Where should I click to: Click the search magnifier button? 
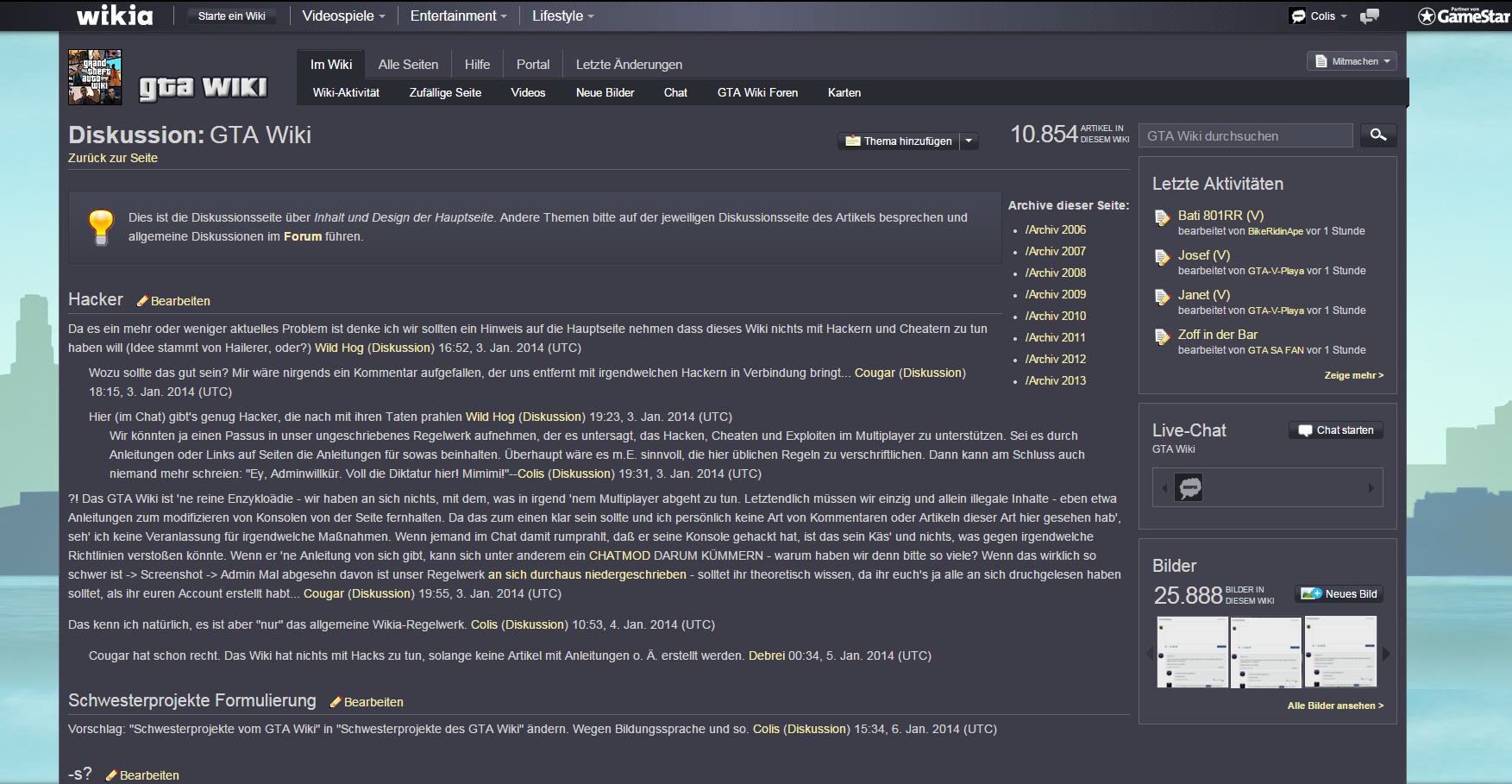(x=1378, y=135)
